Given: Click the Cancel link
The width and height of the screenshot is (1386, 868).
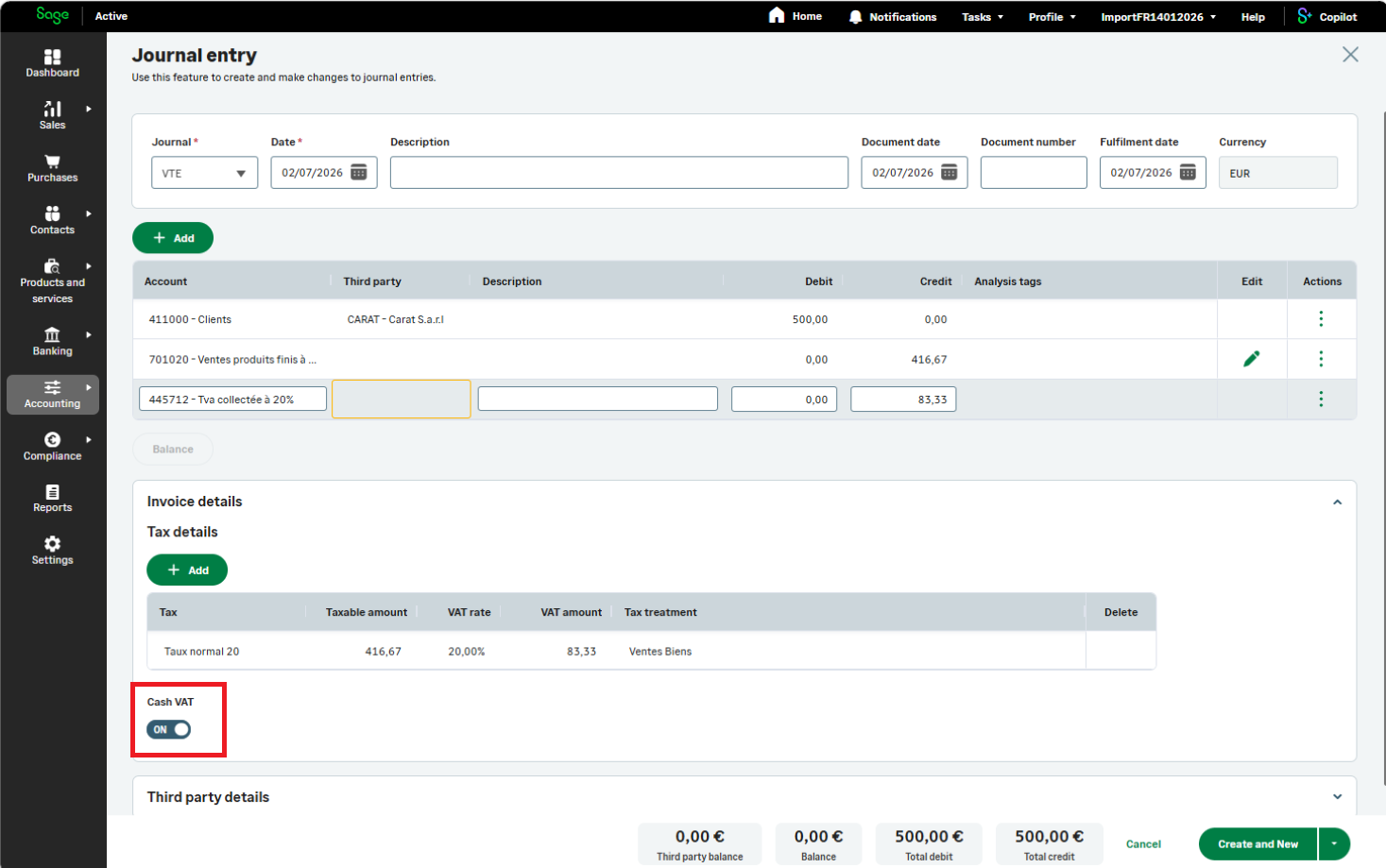Looking at the screenshot, I should pos(1143,844).
